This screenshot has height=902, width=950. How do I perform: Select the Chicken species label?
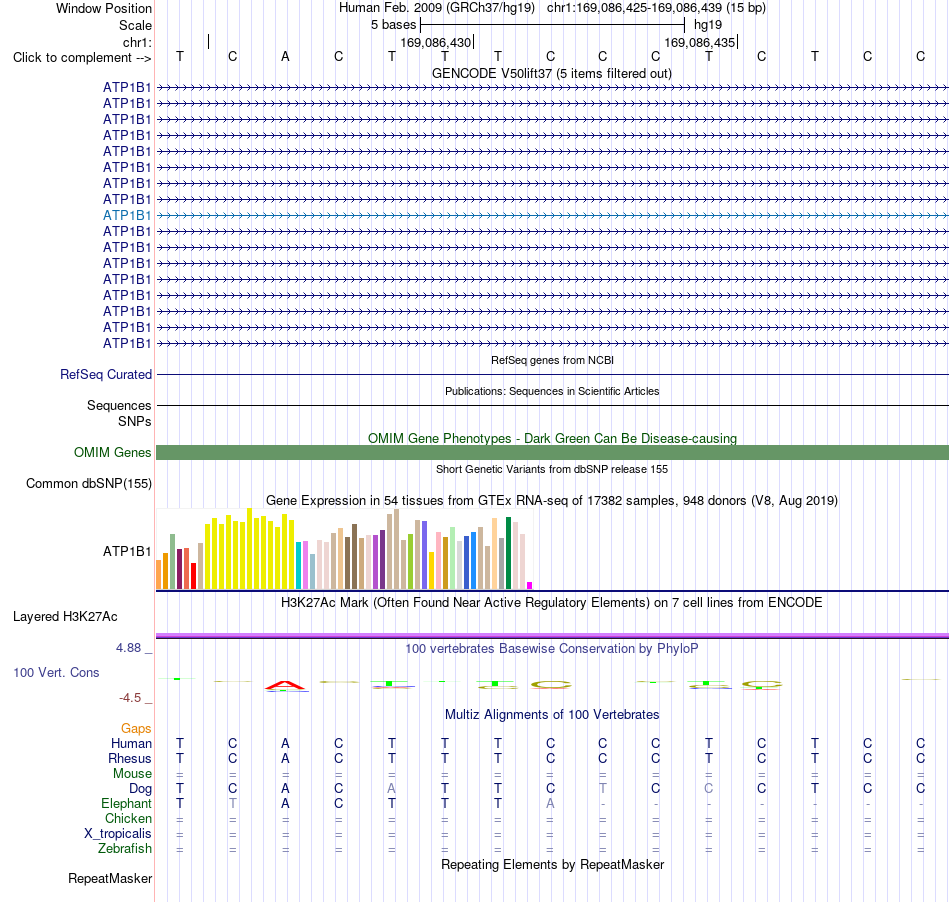(128, 818)
